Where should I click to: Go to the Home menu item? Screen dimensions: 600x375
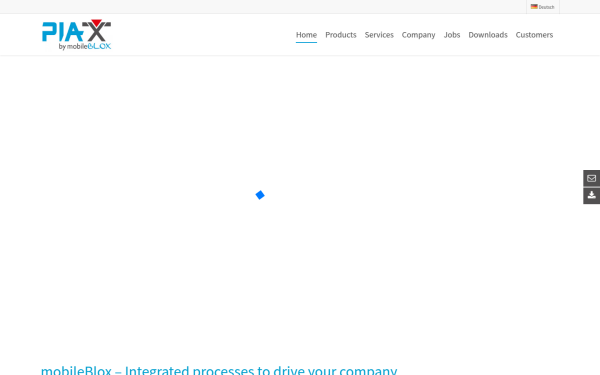[306, 35]
